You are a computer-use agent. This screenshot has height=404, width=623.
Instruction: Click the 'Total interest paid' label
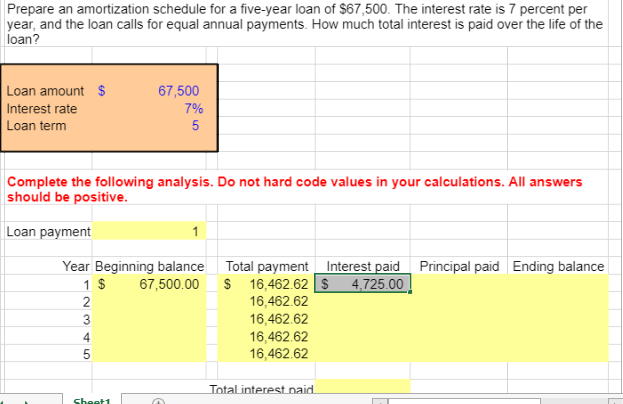(261, 389)
